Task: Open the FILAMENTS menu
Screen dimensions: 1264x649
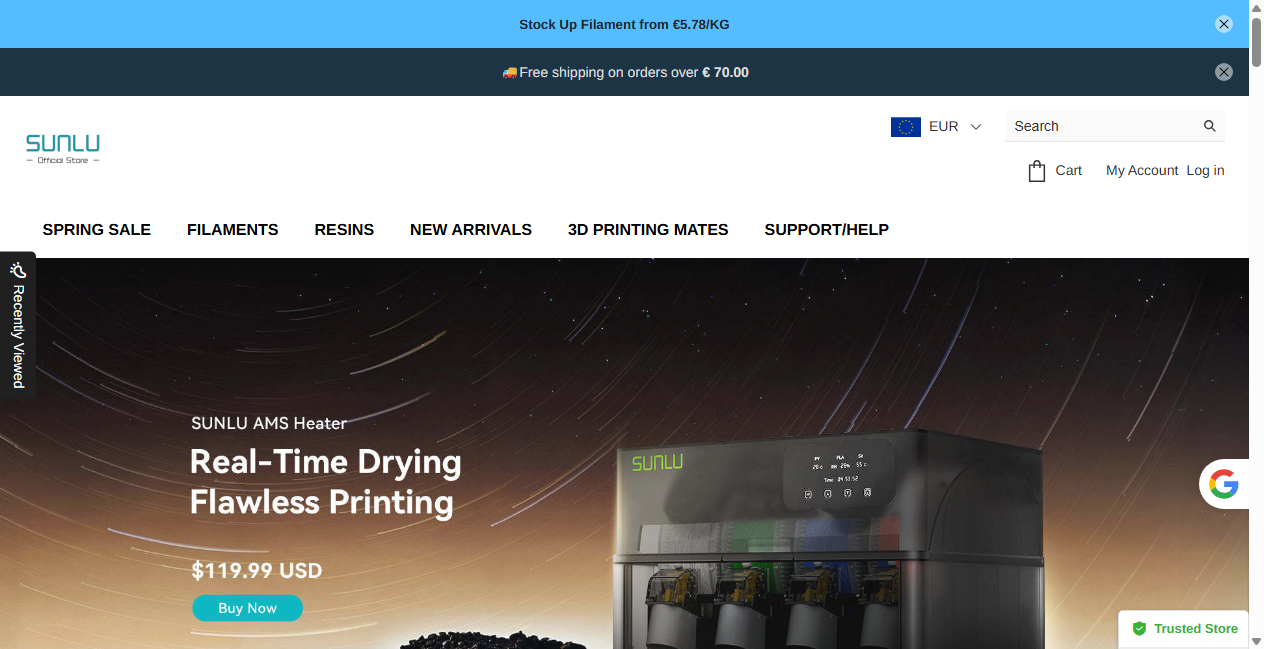Action: click(233, 230)
